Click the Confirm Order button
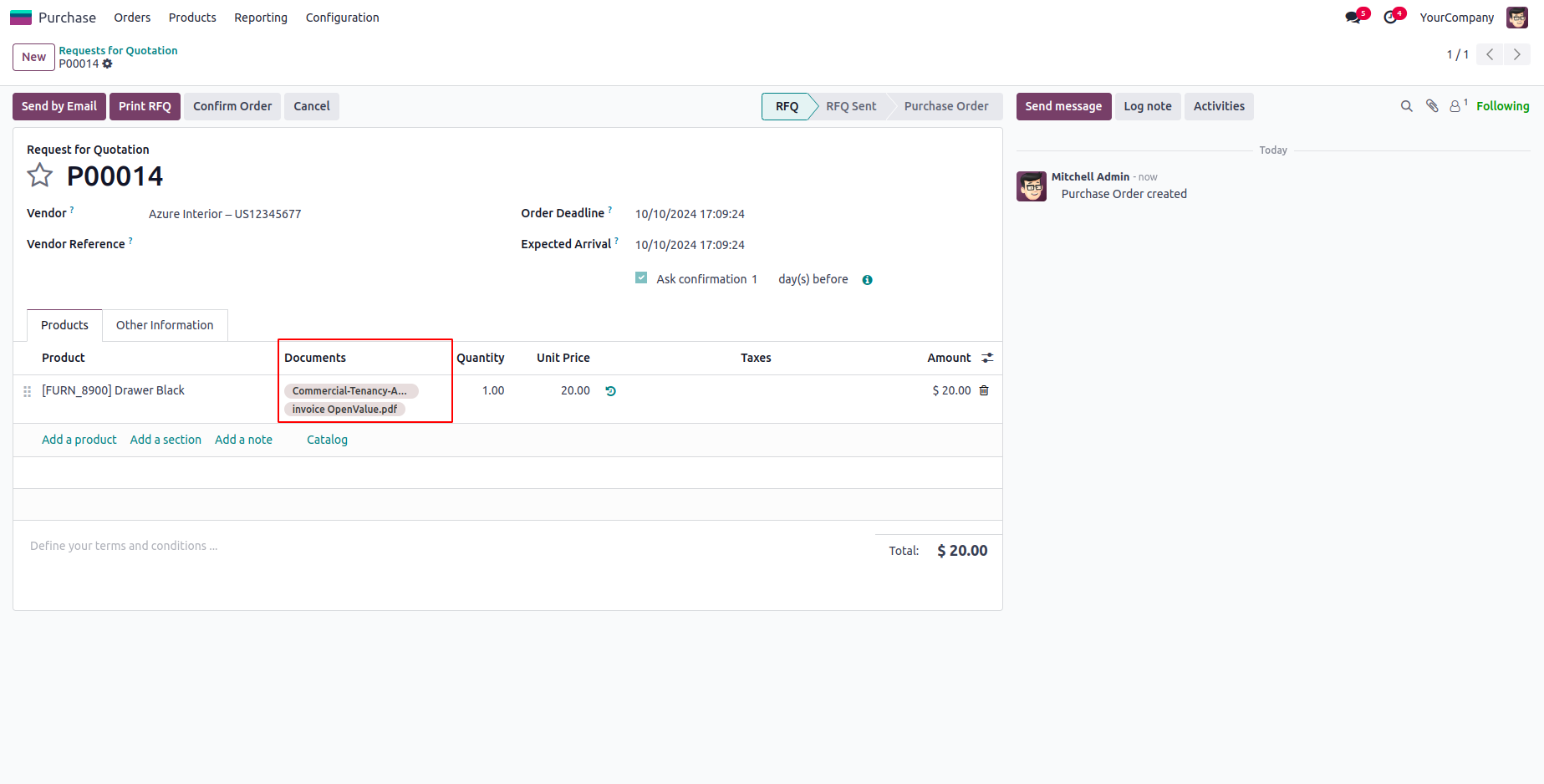The image size is (1544, 784). (x=232, y=106)
